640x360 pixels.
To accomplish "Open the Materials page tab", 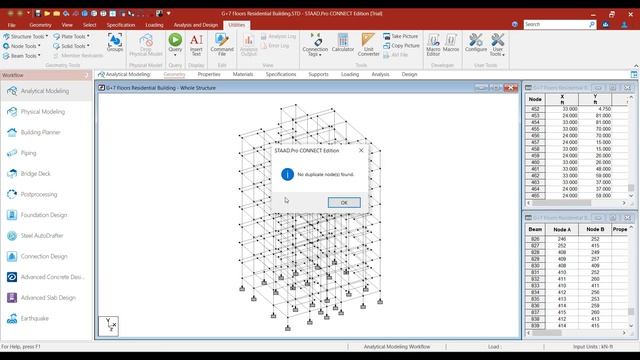I will [x=243, y=74].
